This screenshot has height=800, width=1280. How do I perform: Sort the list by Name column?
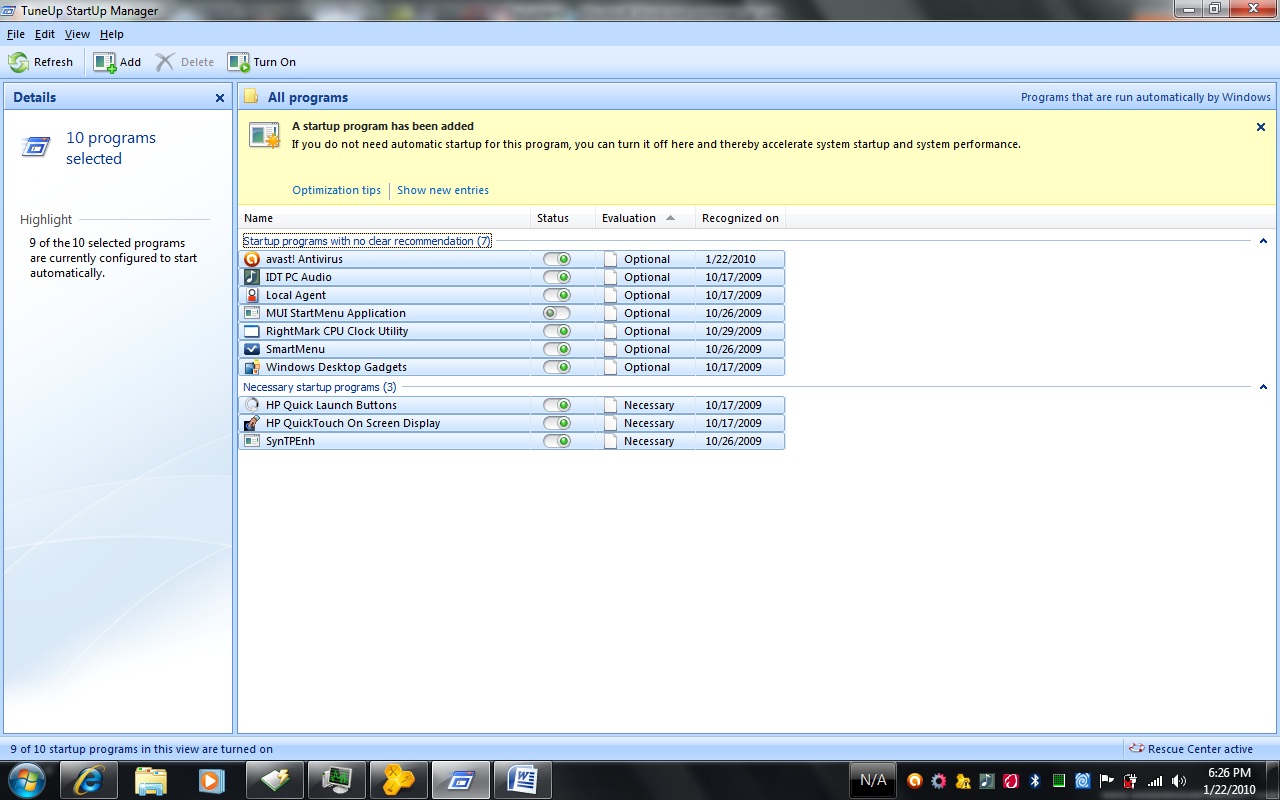click(384, 218)
